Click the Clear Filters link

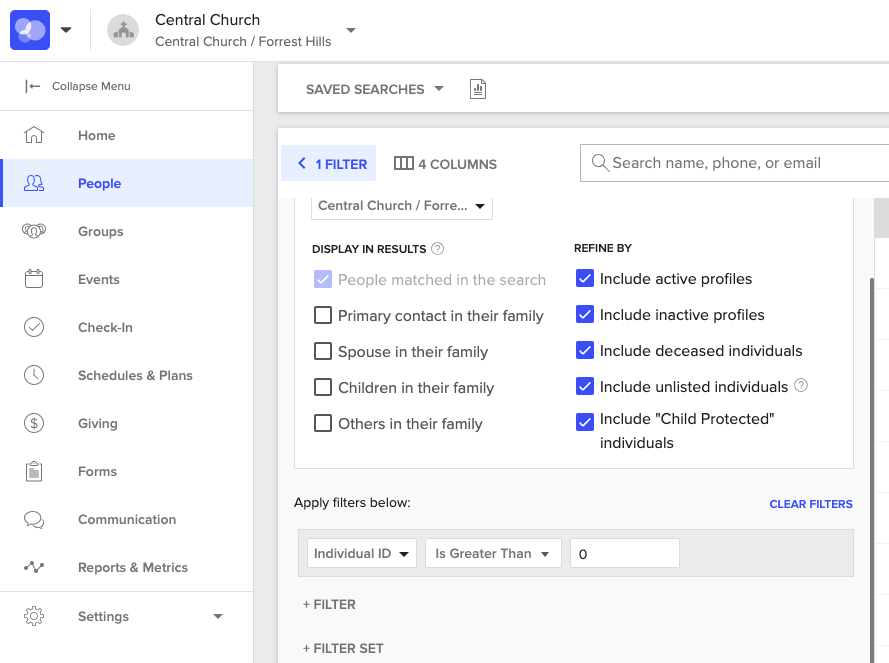(x=811, y=504)
